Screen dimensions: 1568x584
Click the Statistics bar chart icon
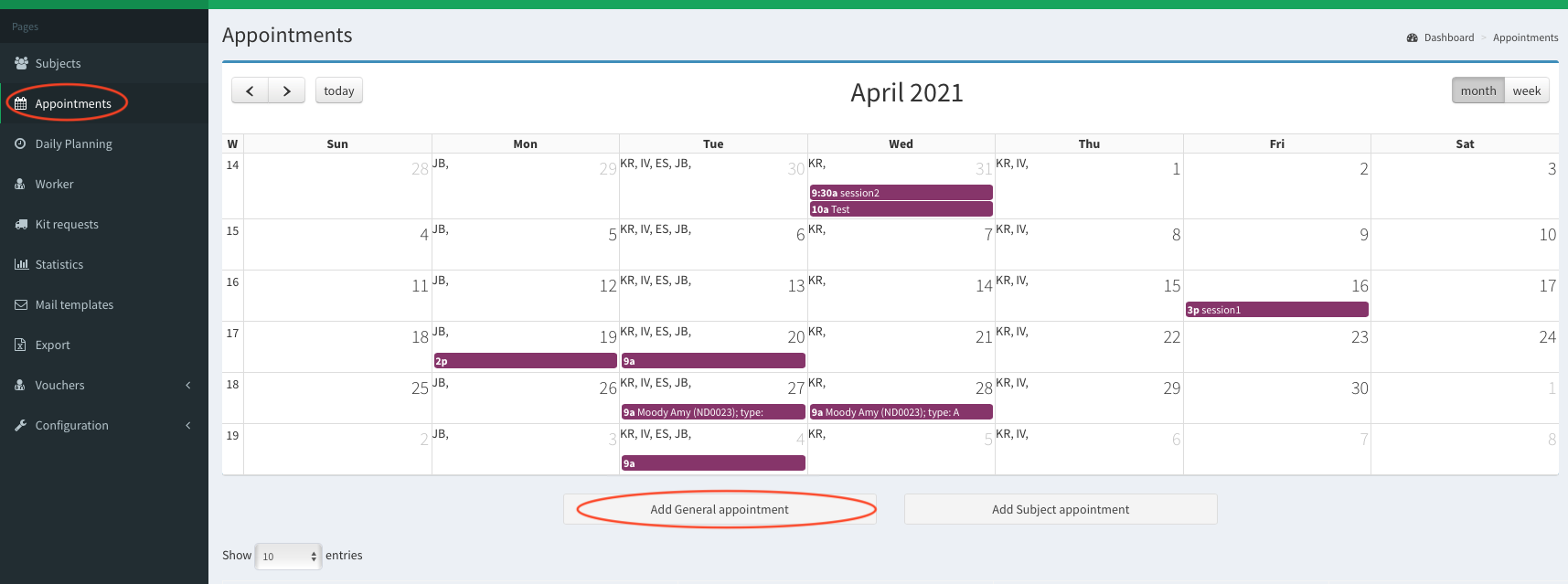[21, 264]
